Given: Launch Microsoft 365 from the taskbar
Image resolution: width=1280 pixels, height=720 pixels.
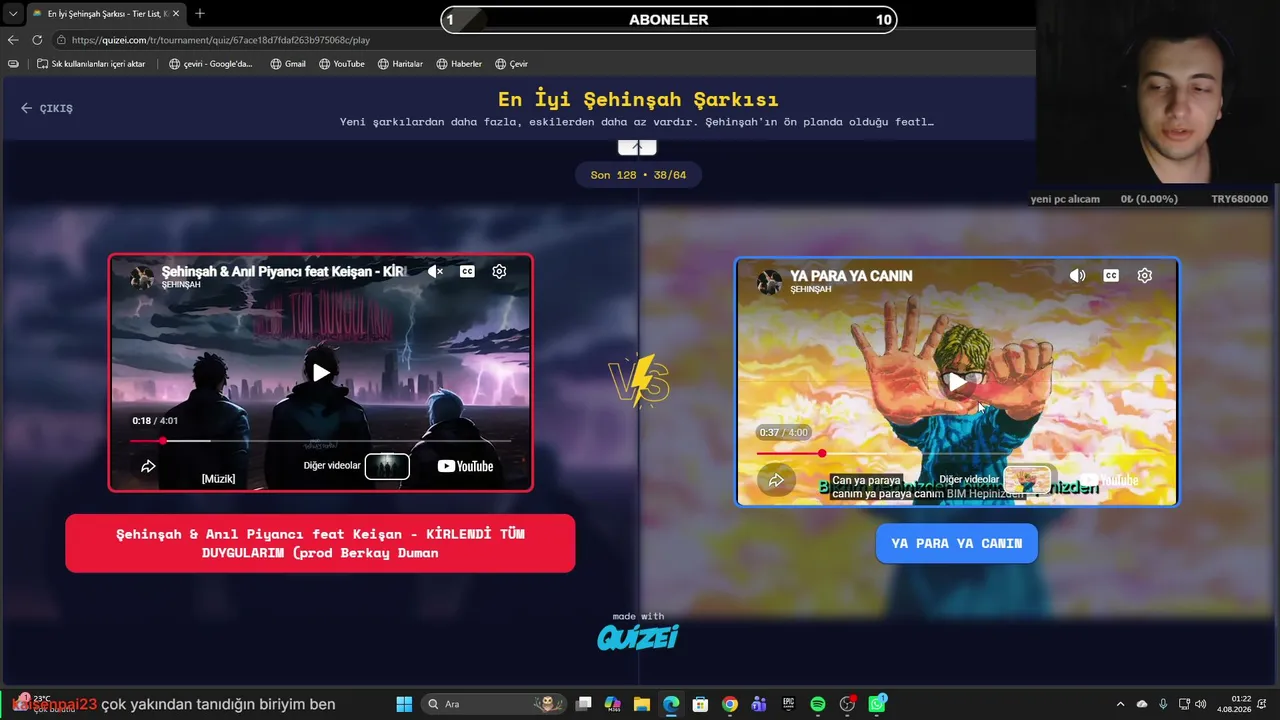Looking at the screenshot, I should 613,704.
